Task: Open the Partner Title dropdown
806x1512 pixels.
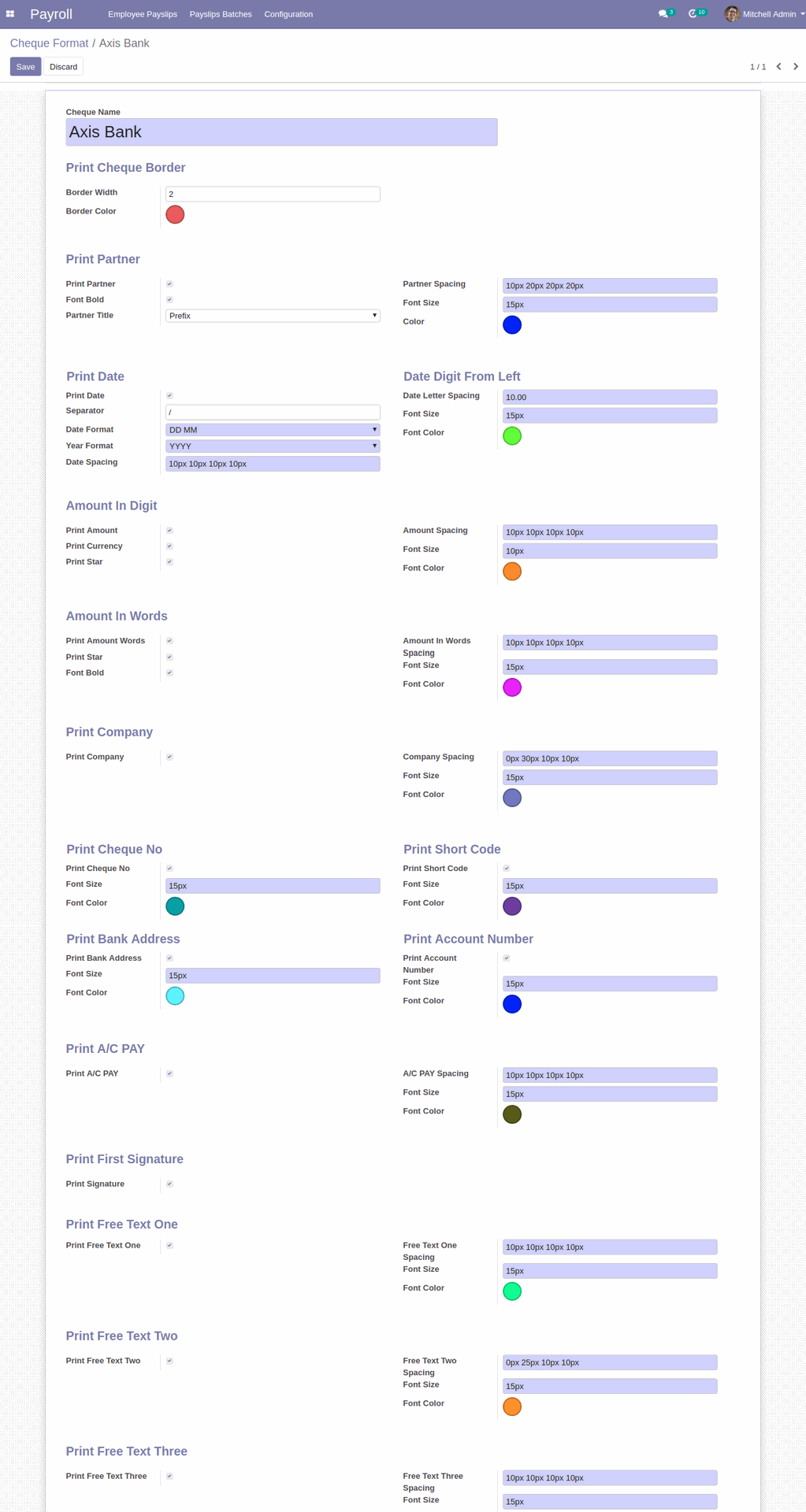Action: pyautogui.click(x=273, y=316)
